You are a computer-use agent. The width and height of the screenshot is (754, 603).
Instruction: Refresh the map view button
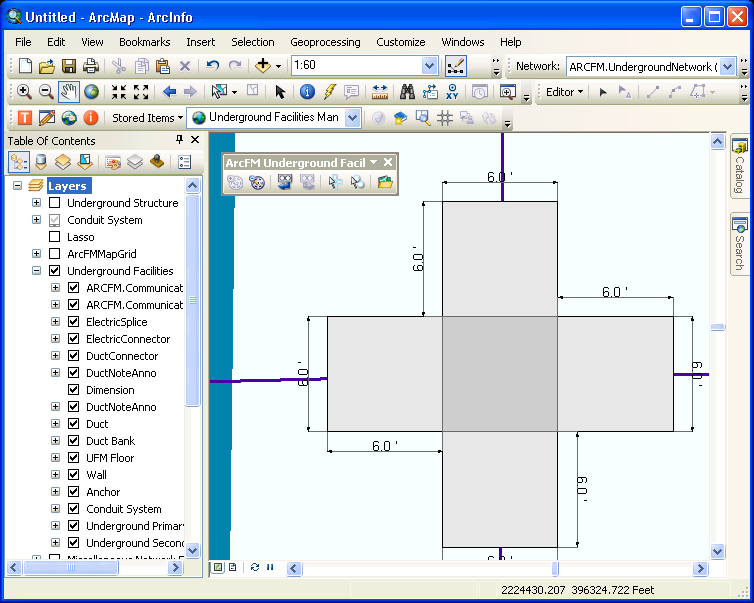click(x=255, y=567)
